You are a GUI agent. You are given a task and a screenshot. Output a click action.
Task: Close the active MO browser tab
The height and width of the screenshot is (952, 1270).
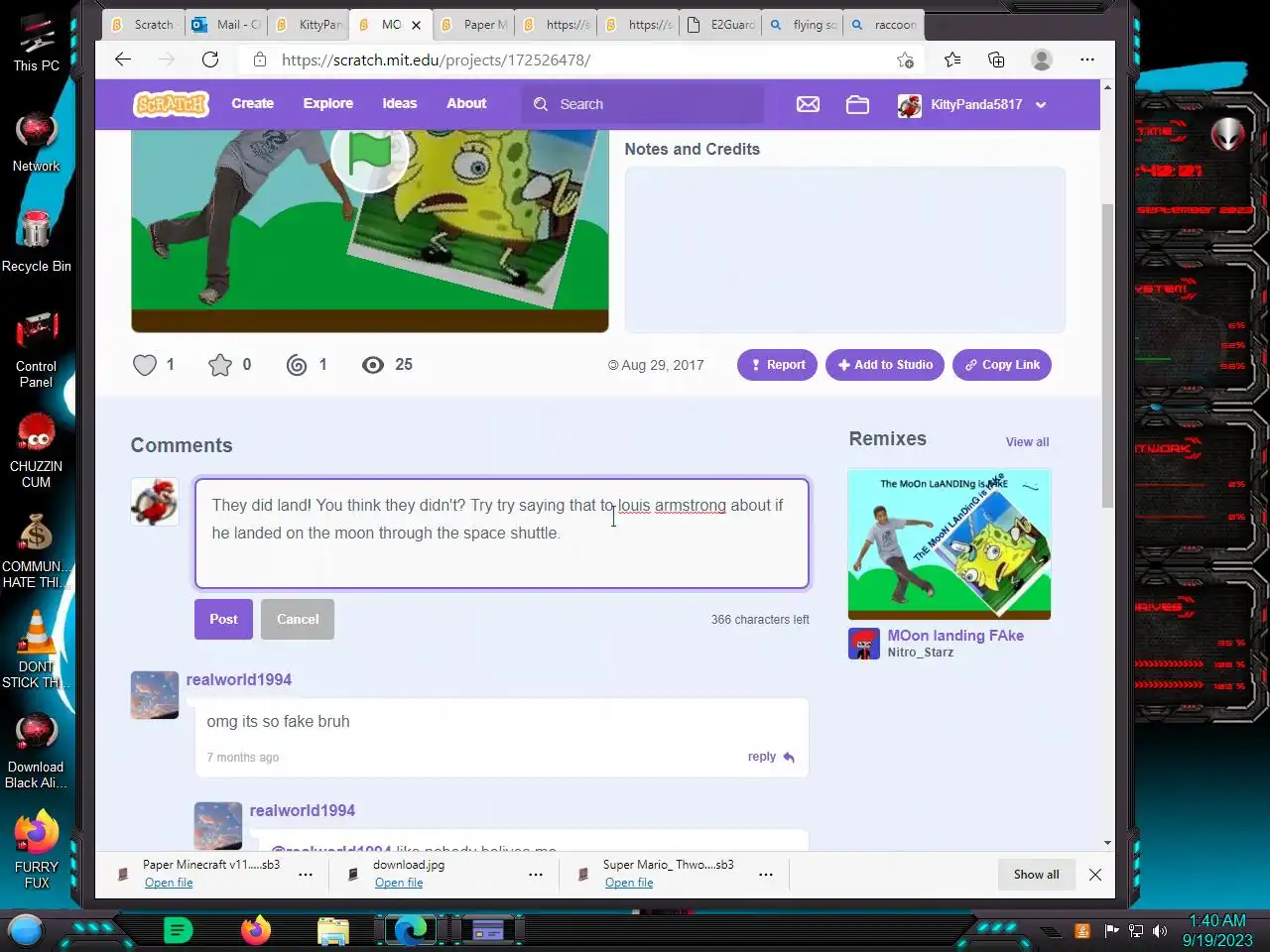click(x=416, y=25)
